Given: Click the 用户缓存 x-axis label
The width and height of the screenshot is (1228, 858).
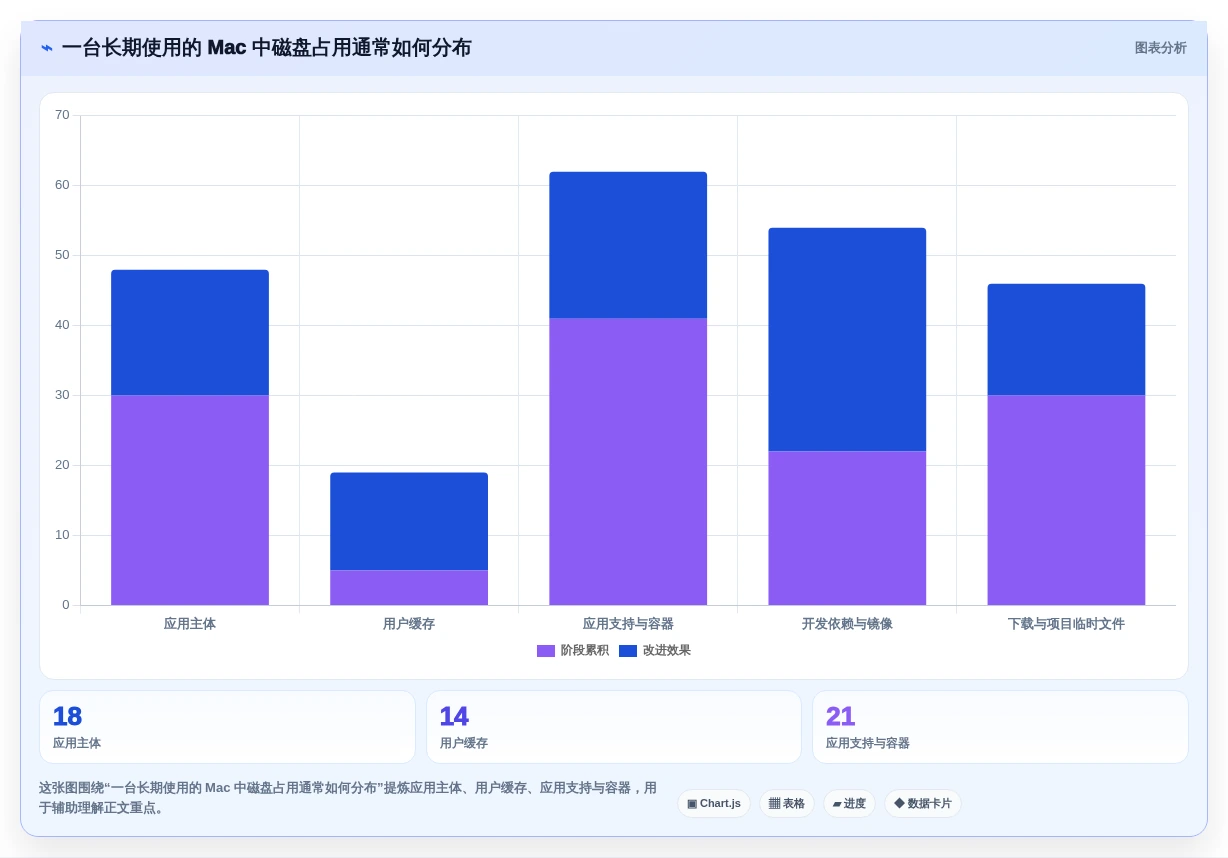Looking at the screenshot, I should click(x=409, y=623).
